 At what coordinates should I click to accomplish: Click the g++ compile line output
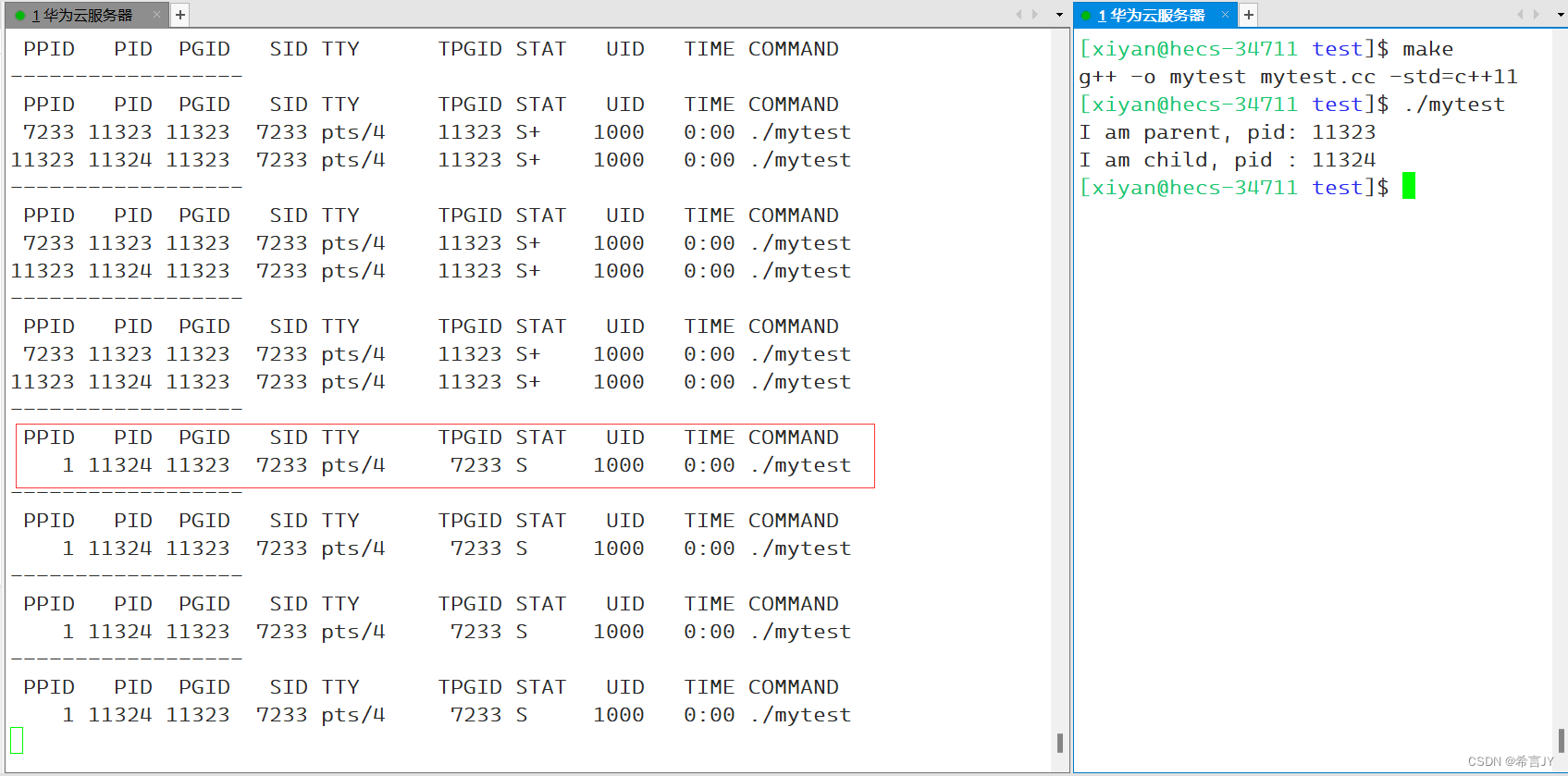[x=1298, y=77]
